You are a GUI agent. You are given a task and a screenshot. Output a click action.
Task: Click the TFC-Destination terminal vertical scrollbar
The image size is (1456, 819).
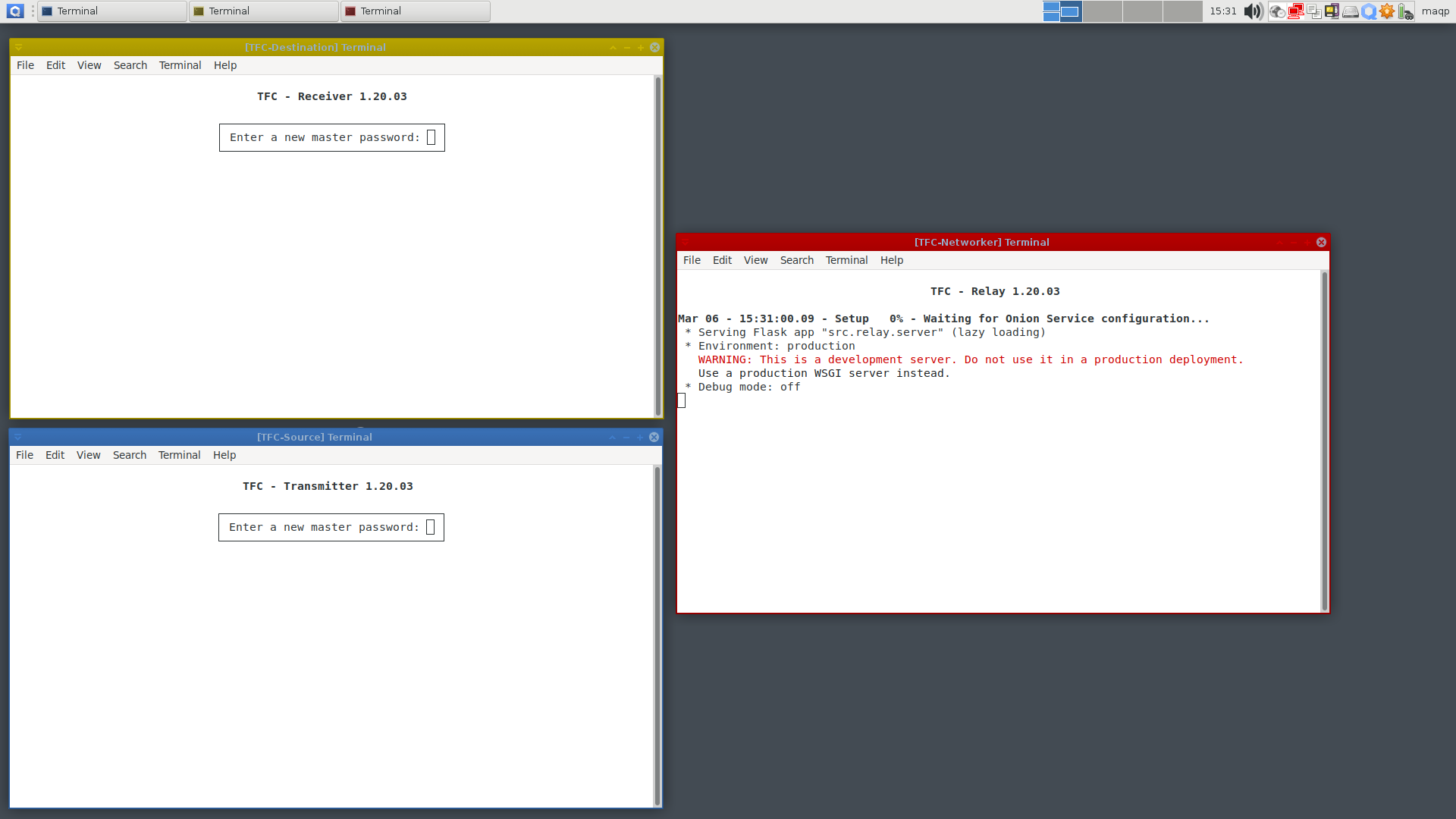[x=657, y=246]
